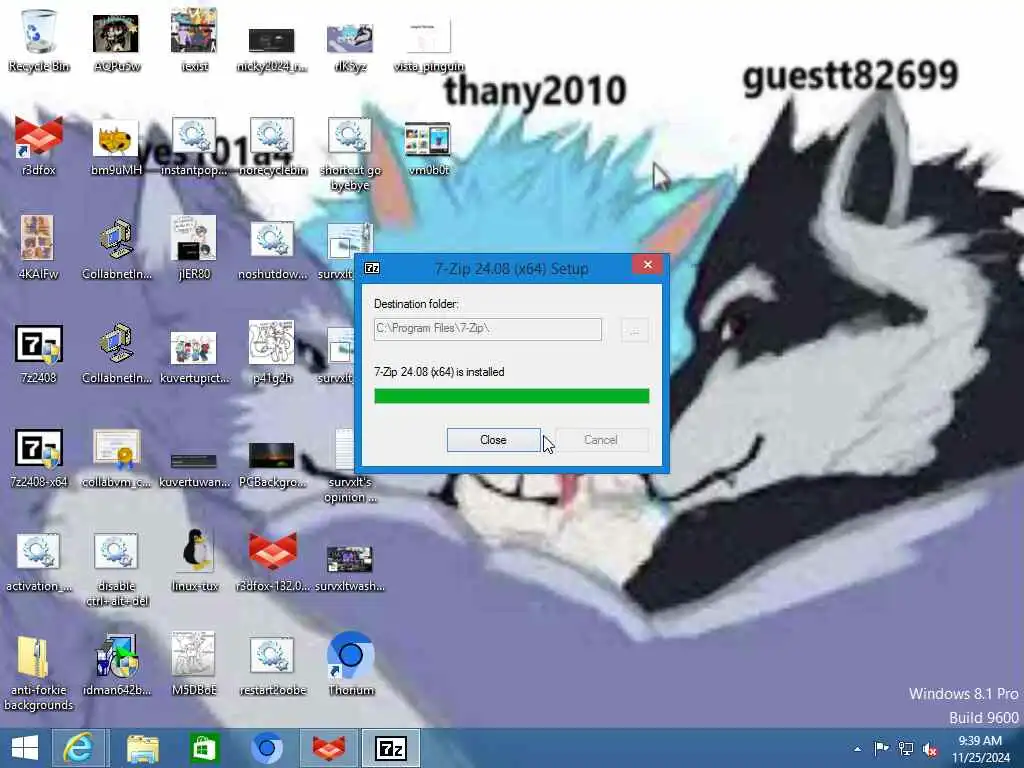Viewport: 1024px width, 768px height.
Task: Select the vm0b0t desktop icon
Action: point(428,148)
